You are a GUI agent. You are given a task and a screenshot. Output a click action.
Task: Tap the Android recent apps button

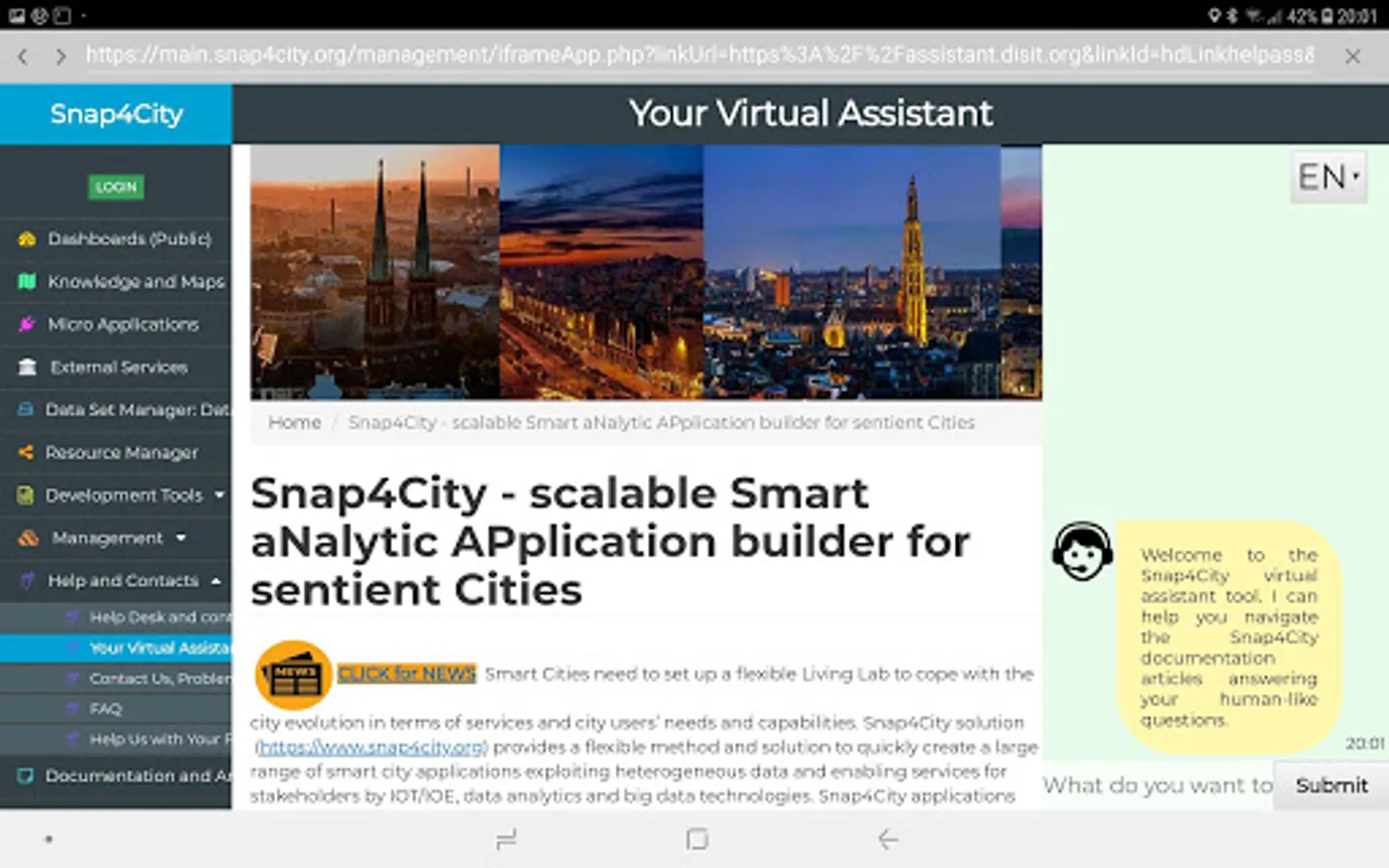(506, 839)
